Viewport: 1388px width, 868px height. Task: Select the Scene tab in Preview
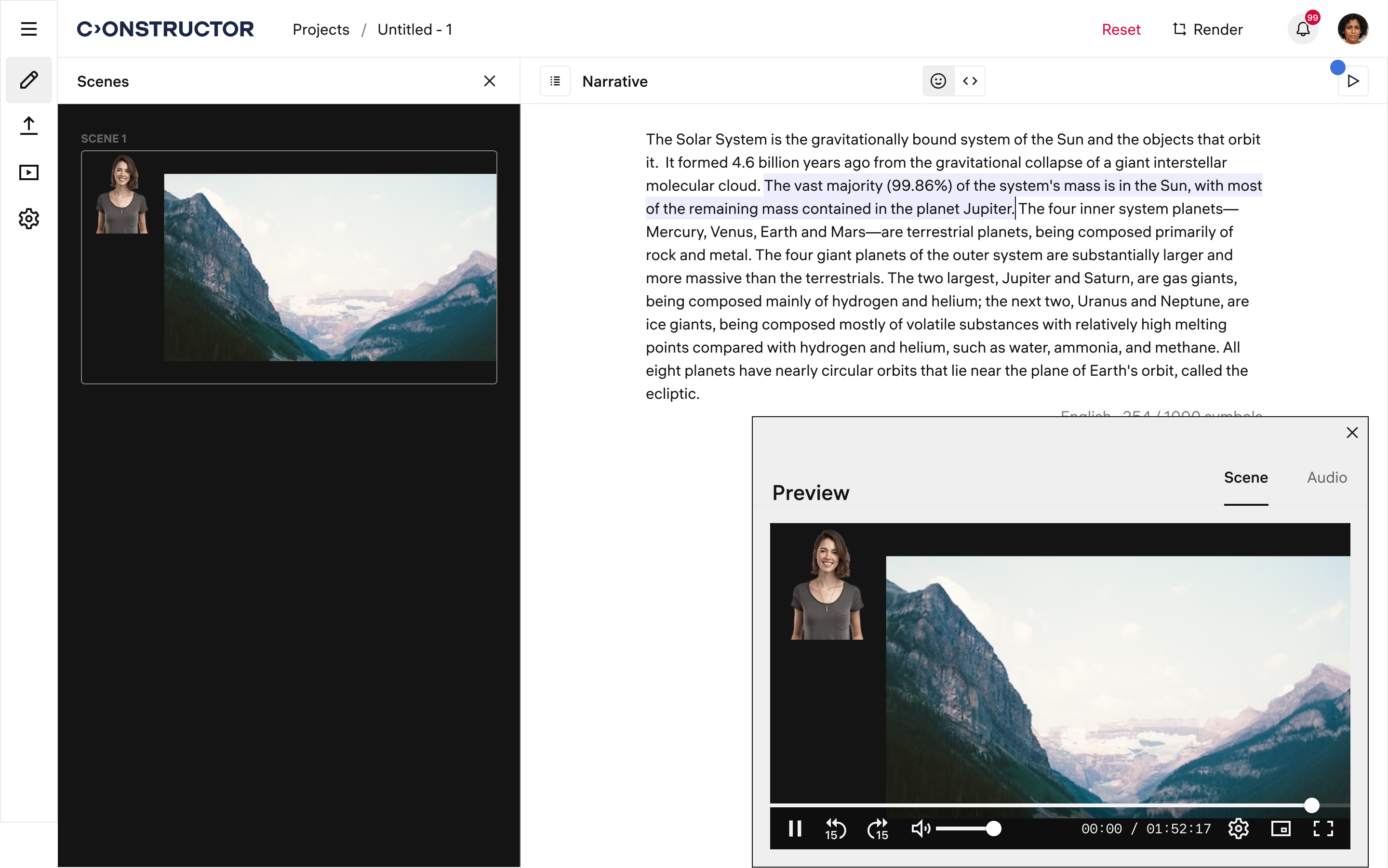[x=1245, y=478]
